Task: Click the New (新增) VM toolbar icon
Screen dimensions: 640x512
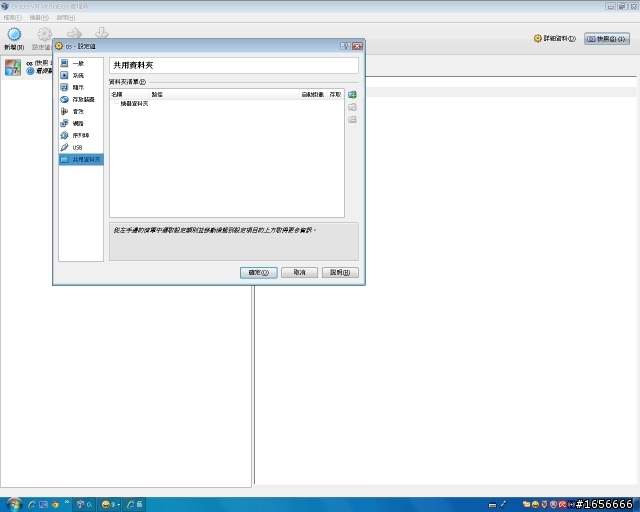Action: tap(14, 34)
